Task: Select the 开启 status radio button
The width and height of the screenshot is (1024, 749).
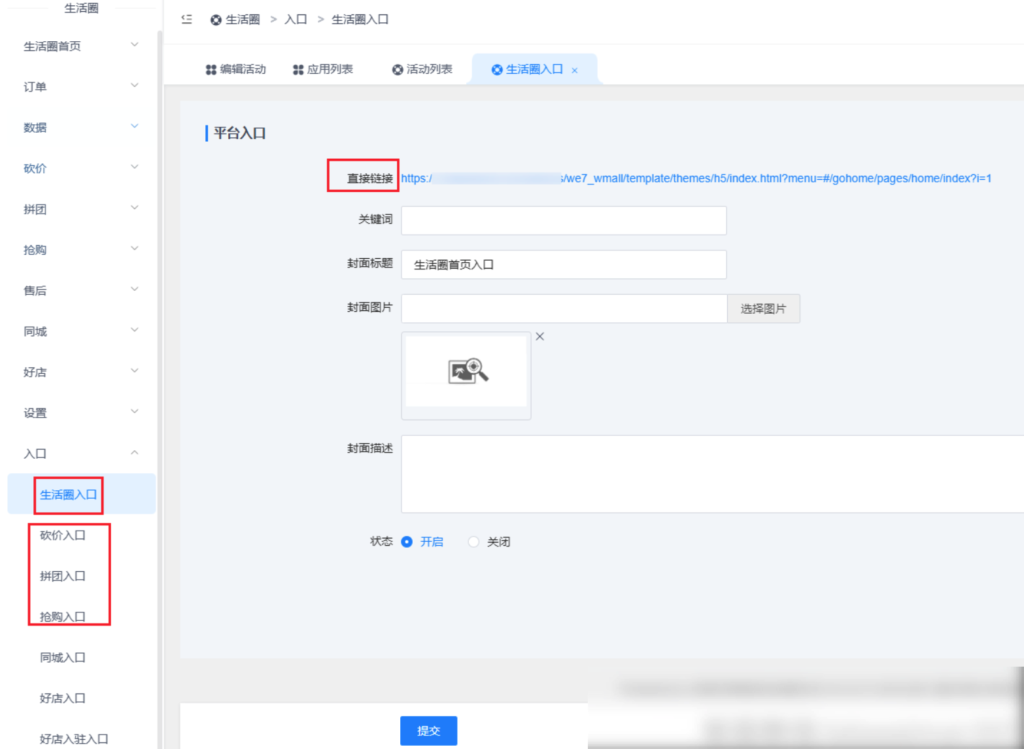Action: tap(407, 542)
